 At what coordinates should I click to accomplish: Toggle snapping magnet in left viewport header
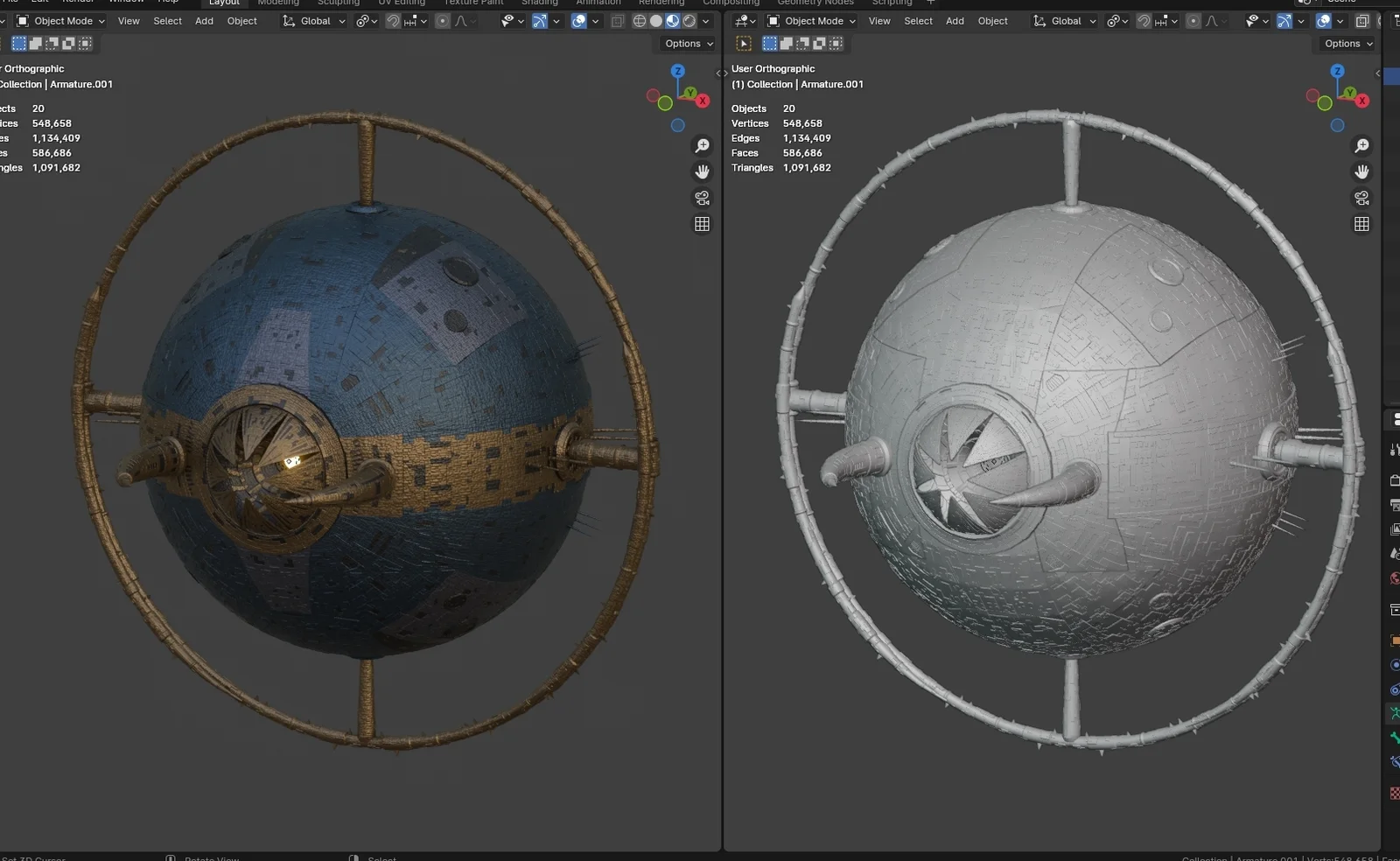394,21
